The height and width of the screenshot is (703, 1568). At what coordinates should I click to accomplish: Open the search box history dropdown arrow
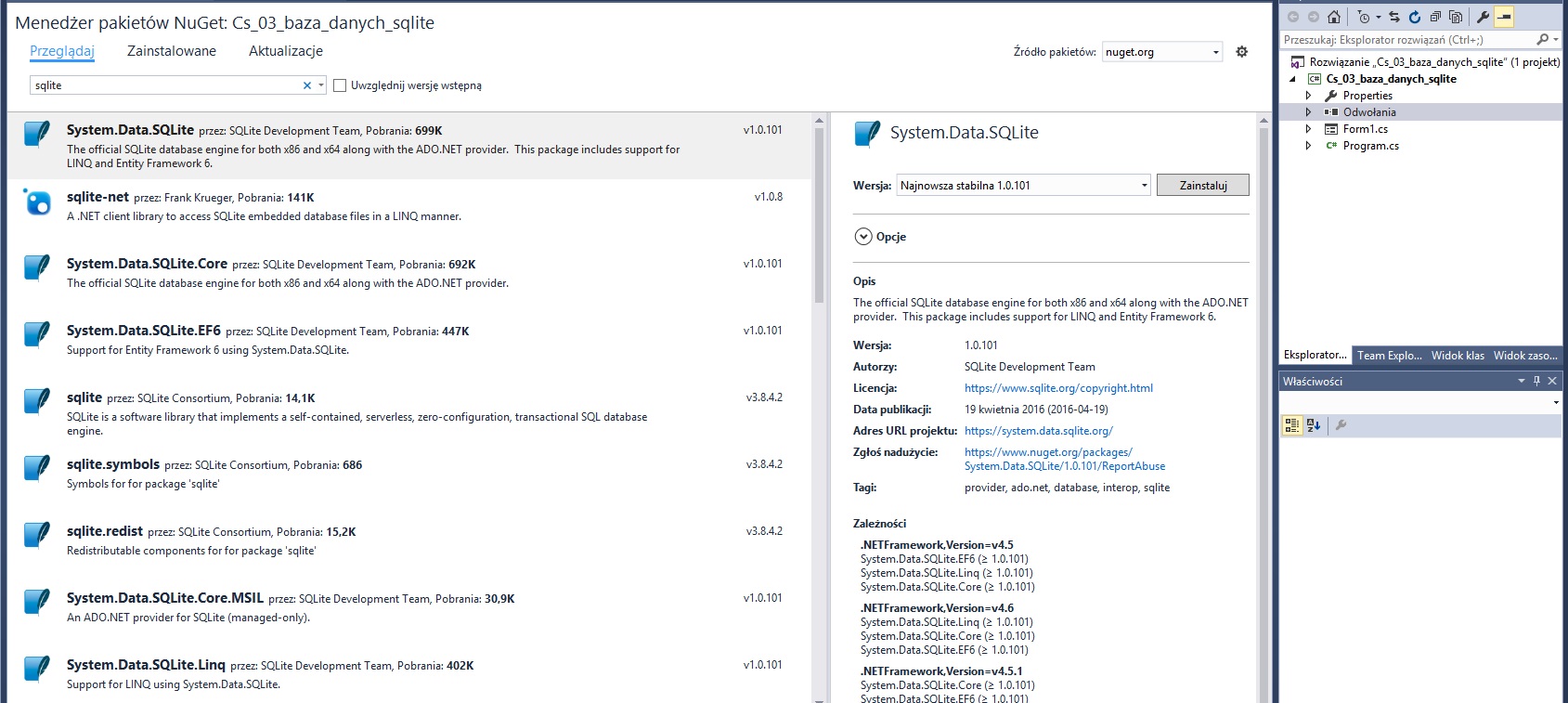pyautogui.click(x=321, y=85)
